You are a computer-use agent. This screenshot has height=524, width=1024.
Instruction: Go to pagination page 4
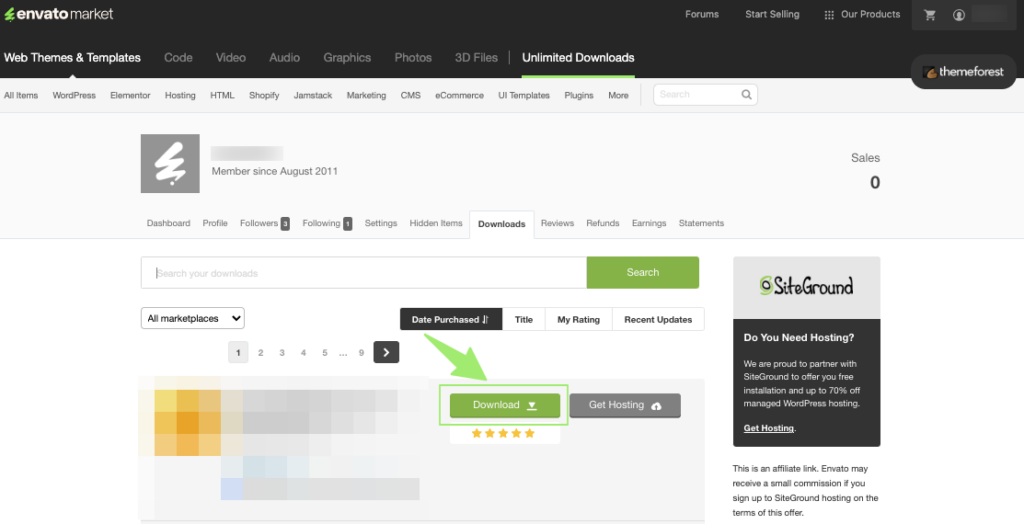[x=303, y=353]
